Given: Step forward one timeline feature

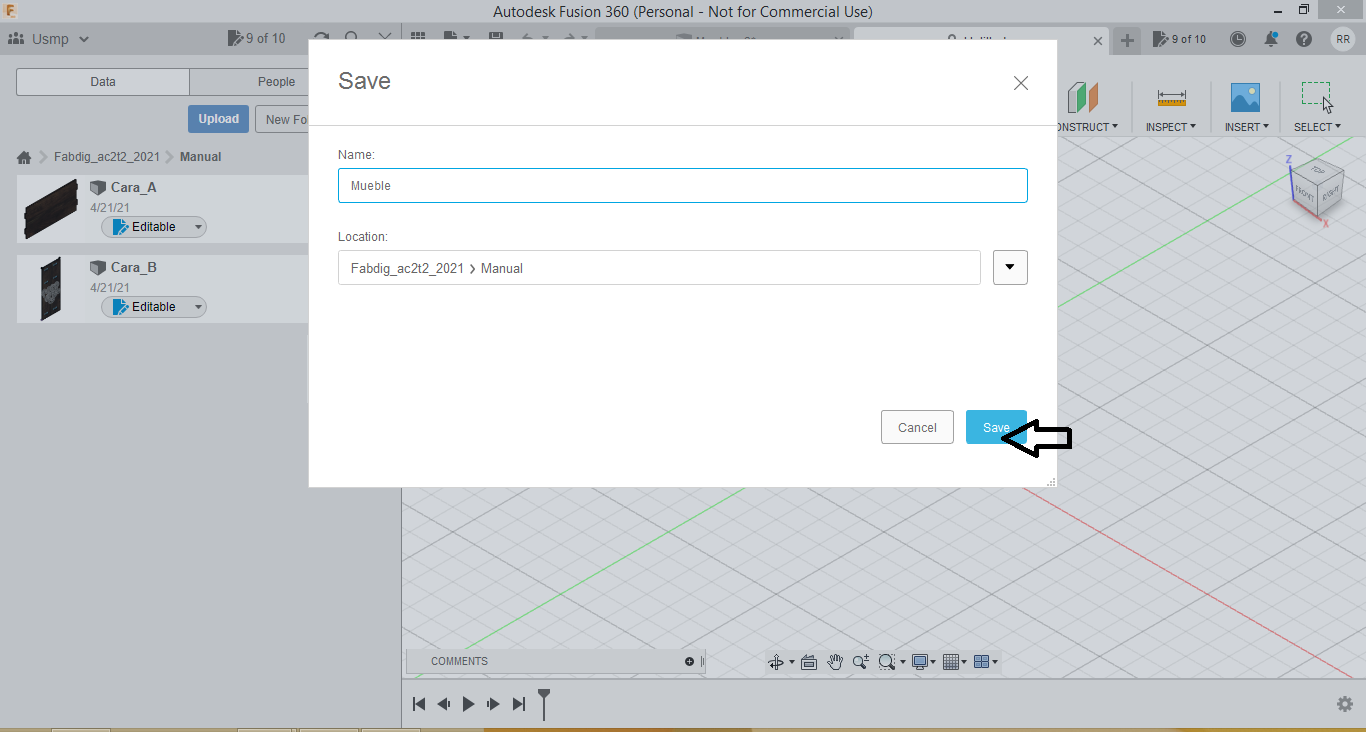Looking at the screenshot, I should tap(493, 704).
